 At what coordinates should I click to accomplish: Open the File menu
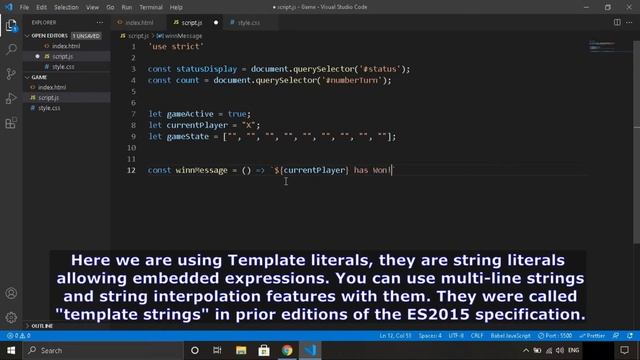[x=24, y=7]
